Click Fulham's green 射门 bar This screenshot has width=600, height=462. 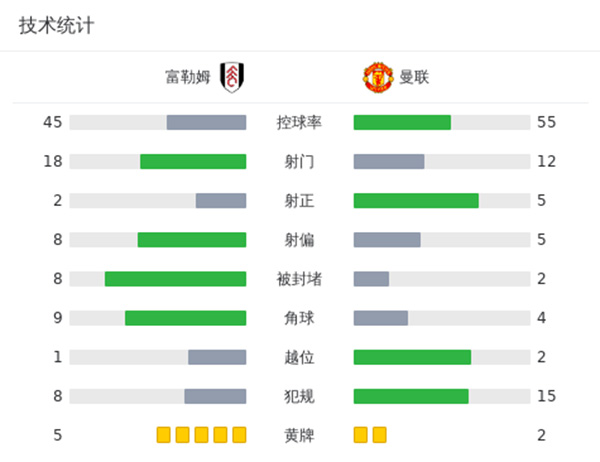[x=193, y=162]
